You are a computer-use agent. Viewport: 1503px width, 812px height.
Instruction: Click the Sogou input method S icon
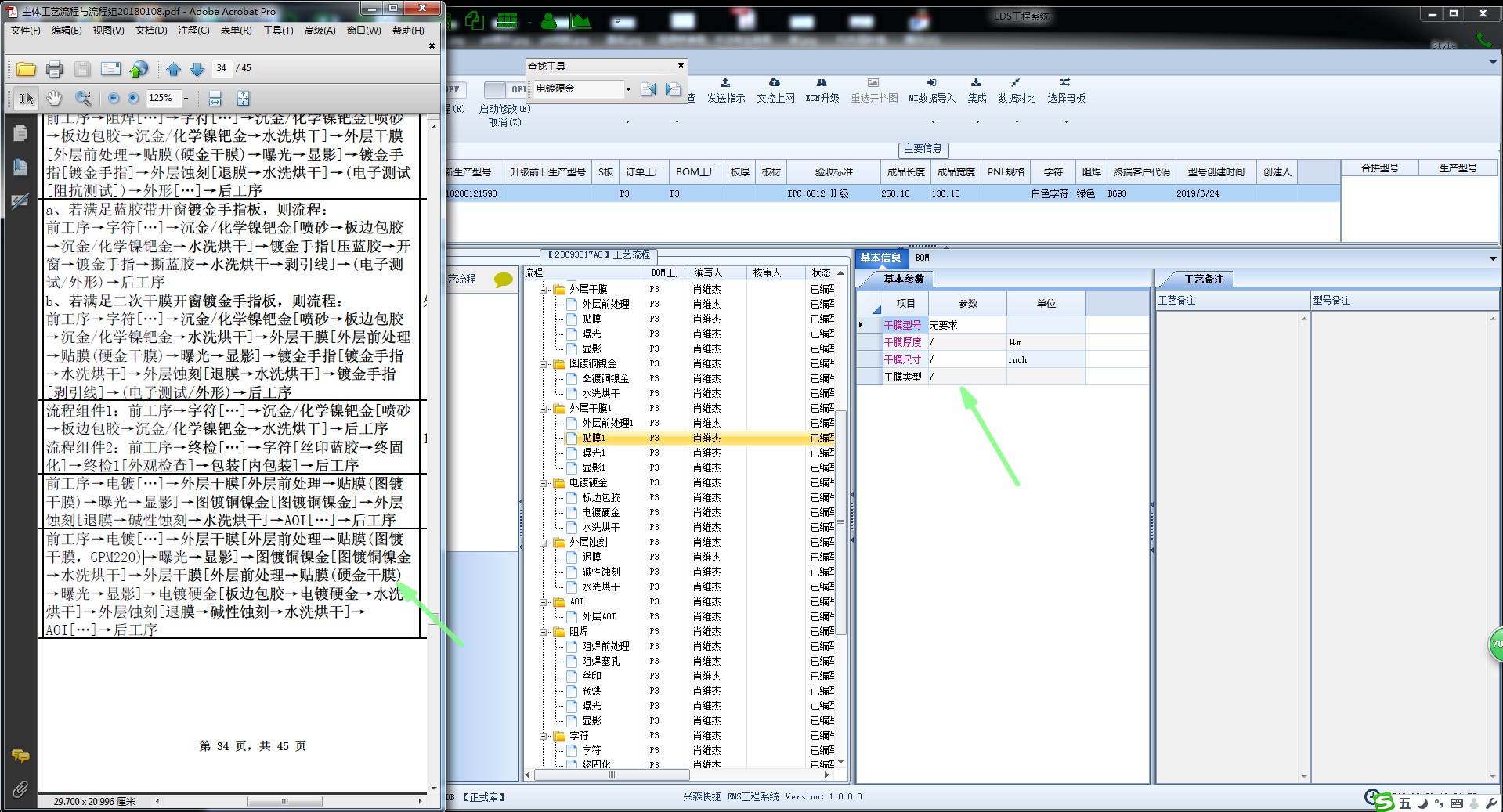coord(1384,802)
